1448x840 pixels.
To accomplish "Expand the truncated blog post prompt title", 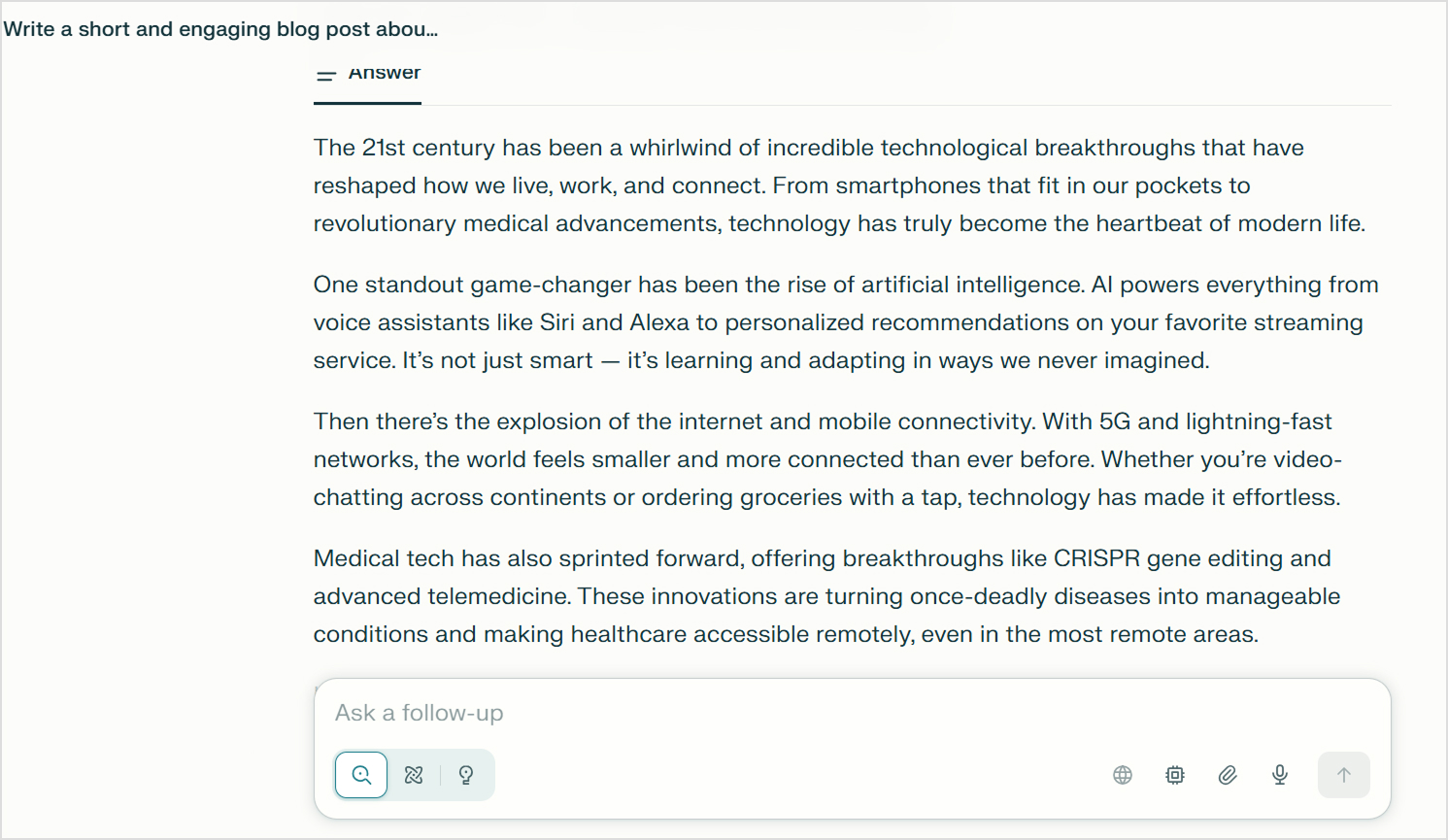I will (x=220, y=29).
